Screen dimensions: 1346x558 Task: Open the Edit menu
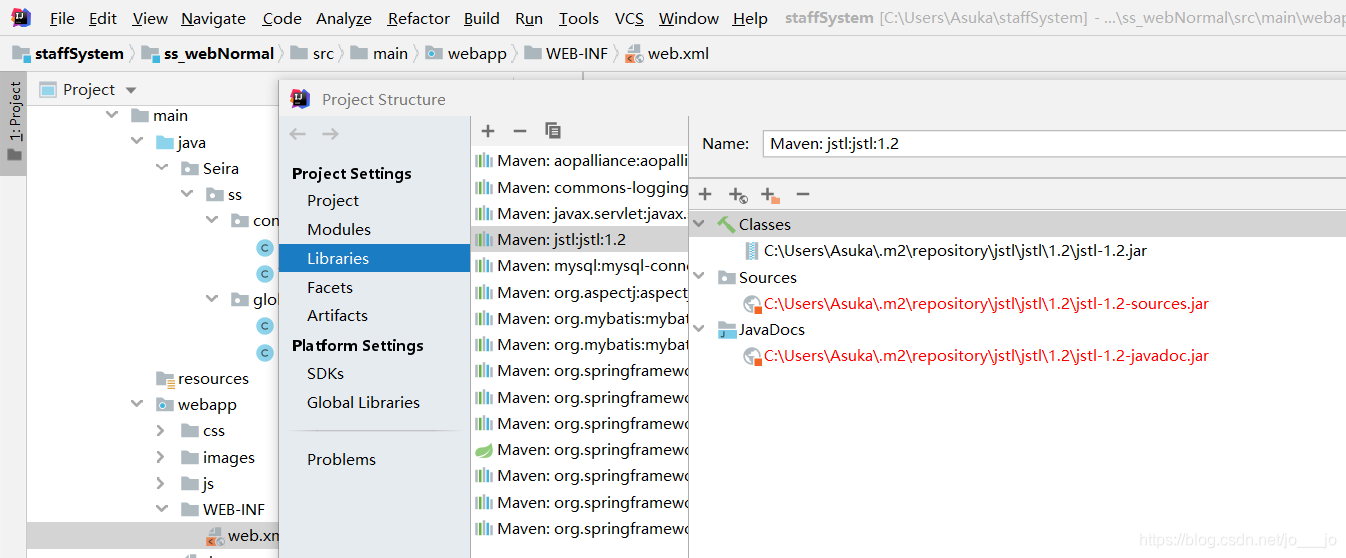point(102,18)
